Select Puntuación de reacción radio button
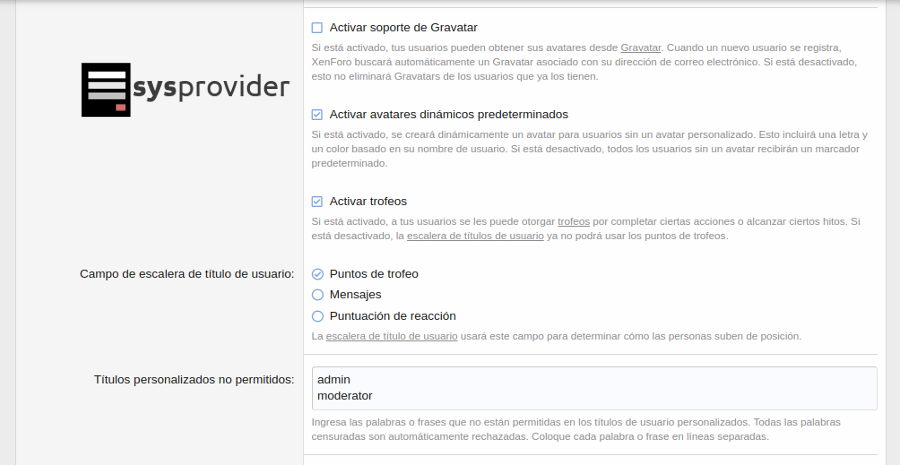900x465 pixels. [x=318, y=316]
